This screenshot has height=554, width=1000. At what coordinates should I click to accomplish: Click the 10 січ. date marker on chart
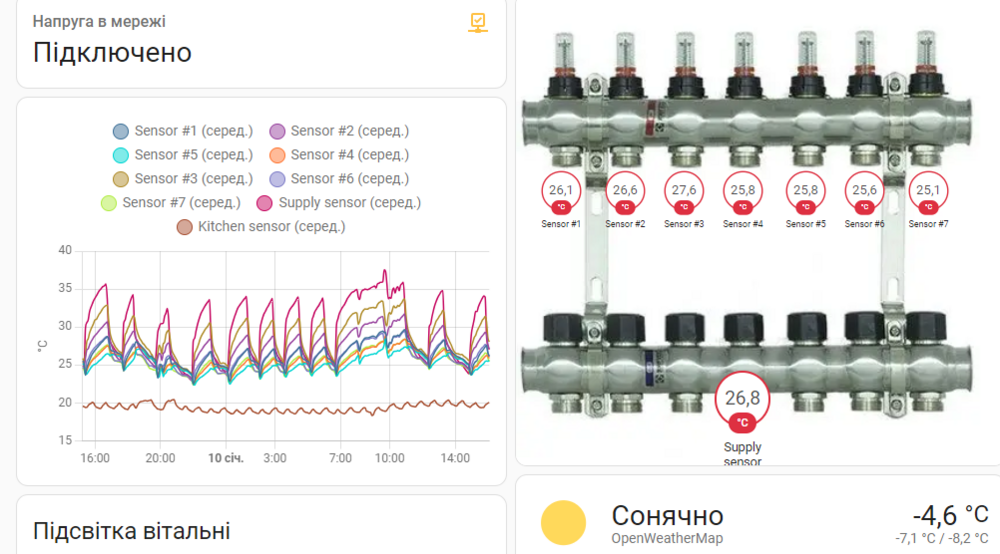pos(226,458)
